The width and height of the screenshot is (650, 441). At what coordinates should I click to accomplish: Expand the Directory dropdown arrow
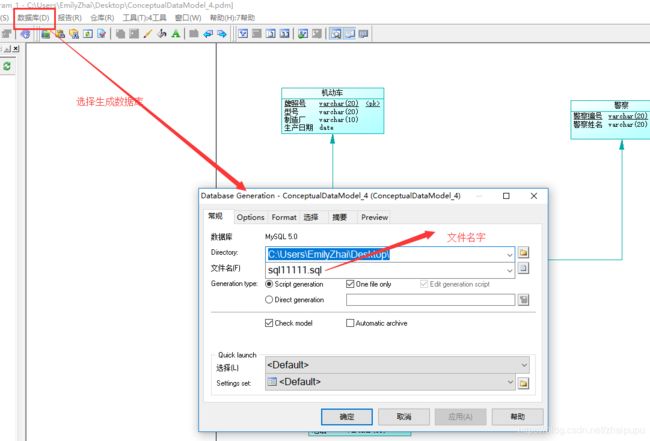tap(509, 254)
